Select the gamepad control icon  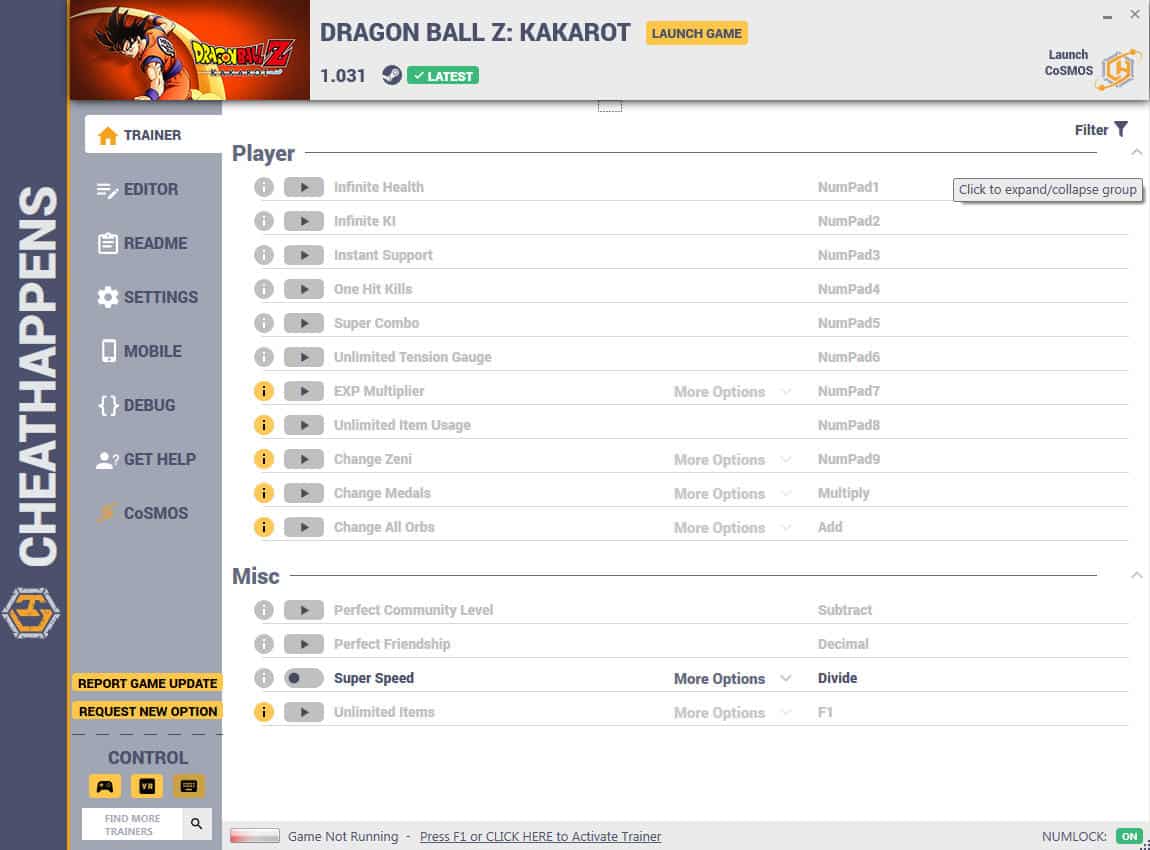point(105,786)
